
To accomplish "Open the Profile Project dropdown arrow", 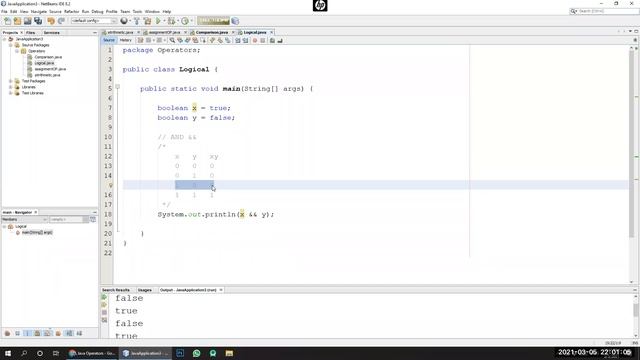I will pos(191,21).
